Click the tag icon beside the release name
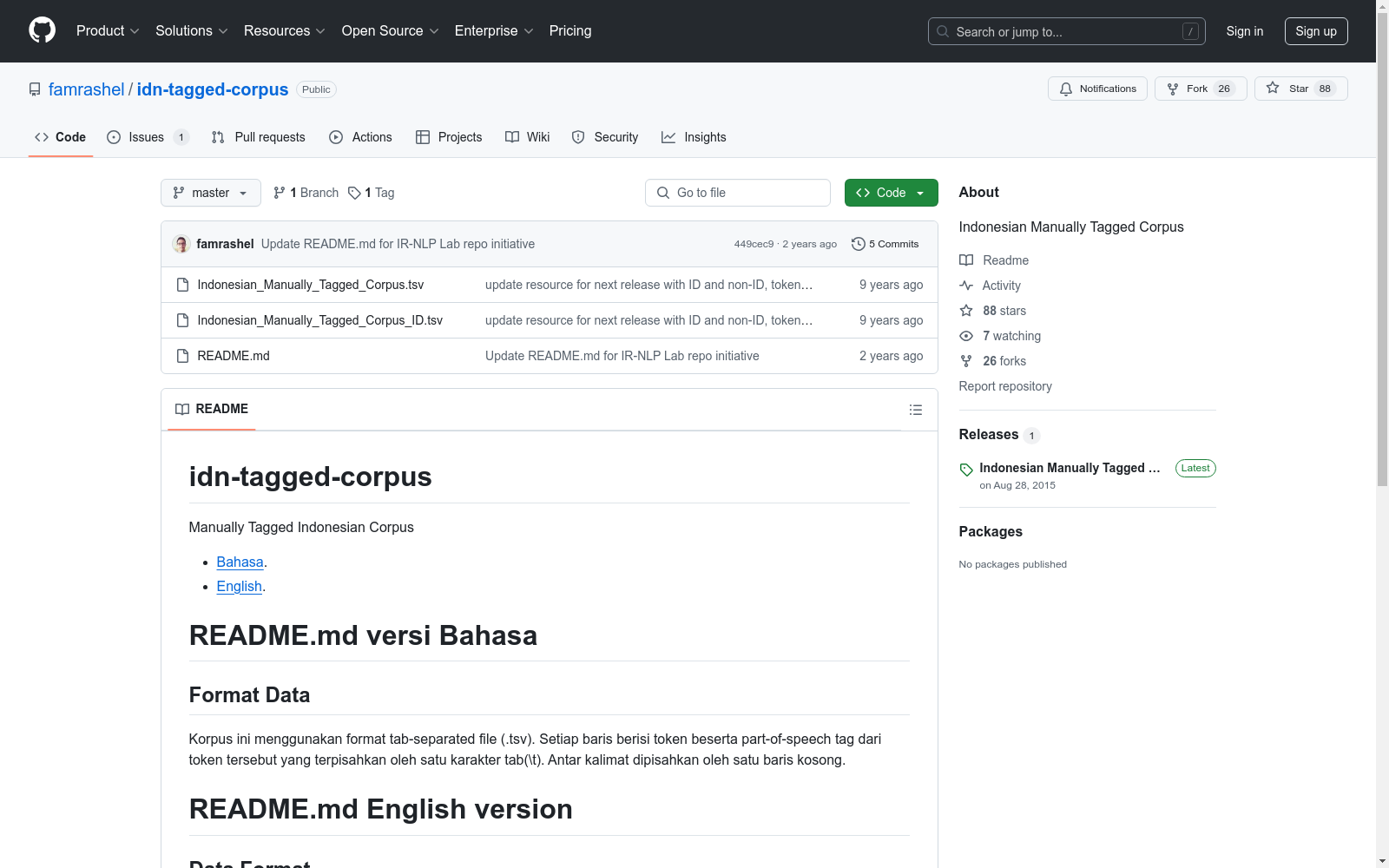This screenshot has width=1389, height=868. [966, 470]
